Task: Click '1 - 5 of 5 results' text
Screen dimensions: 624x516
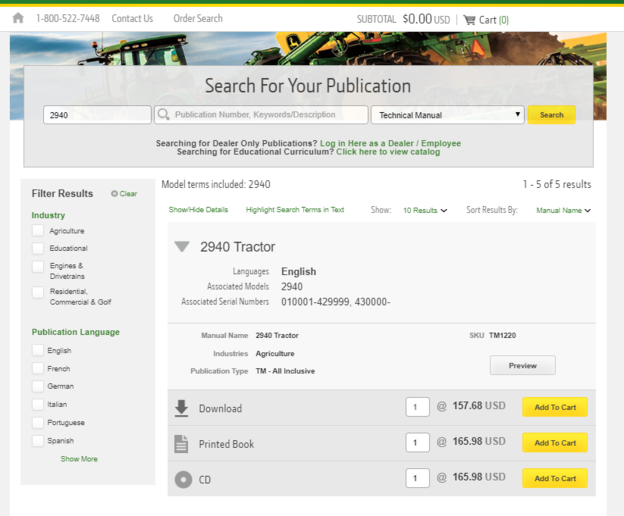Action: (557, 184)
